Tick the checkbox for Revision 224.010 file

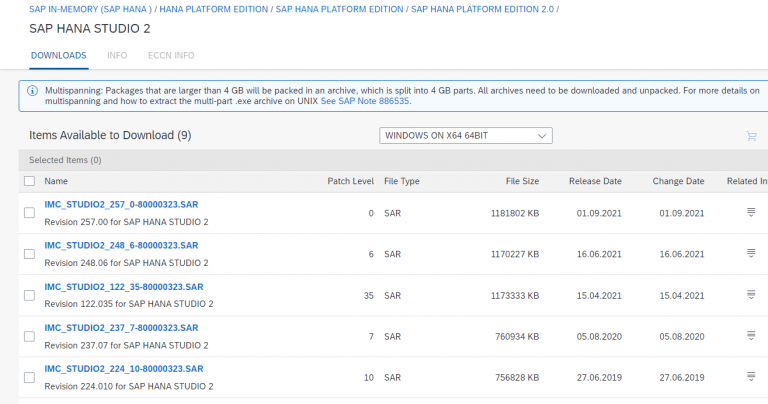[29, 378]
